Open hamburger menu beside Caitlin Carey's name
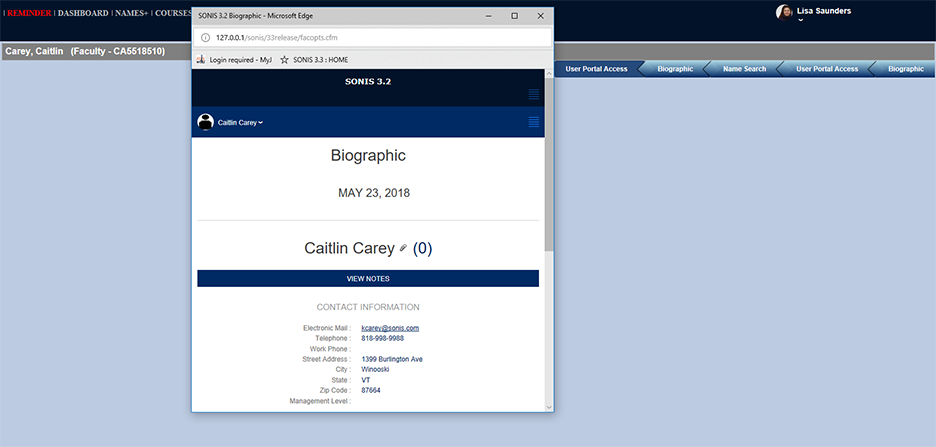 click(534, 122)
